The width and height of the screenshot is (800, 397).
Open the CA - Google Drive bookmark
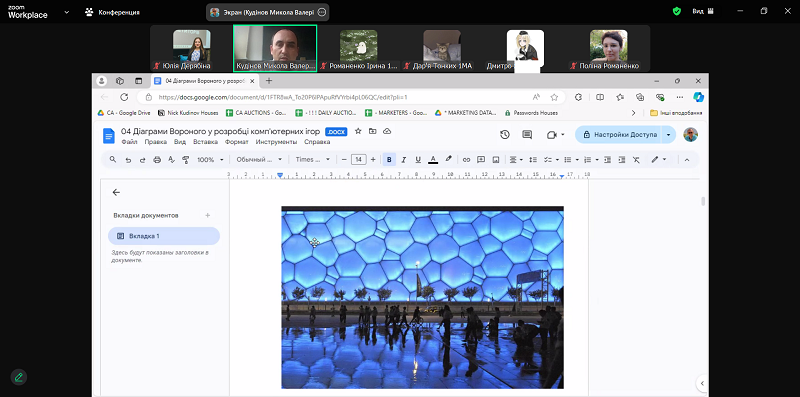coord(124,113)
